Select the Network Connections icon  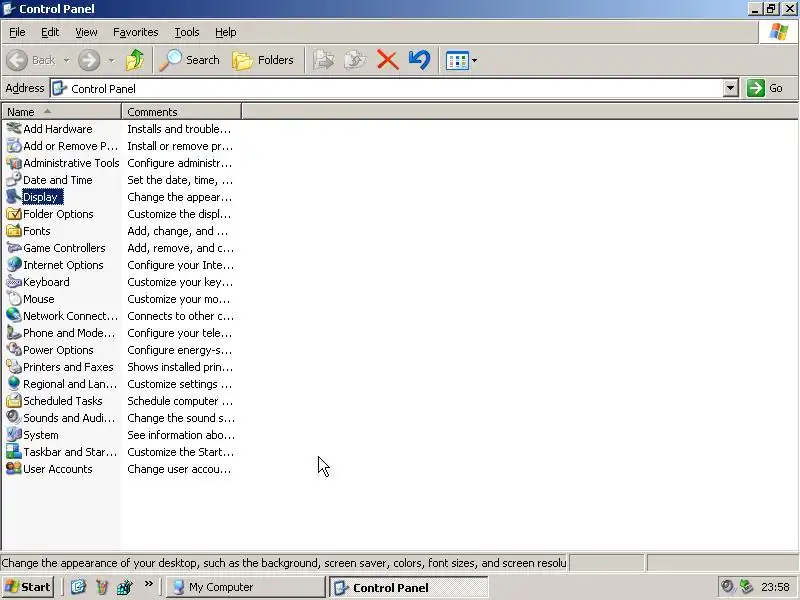point(14,316)
